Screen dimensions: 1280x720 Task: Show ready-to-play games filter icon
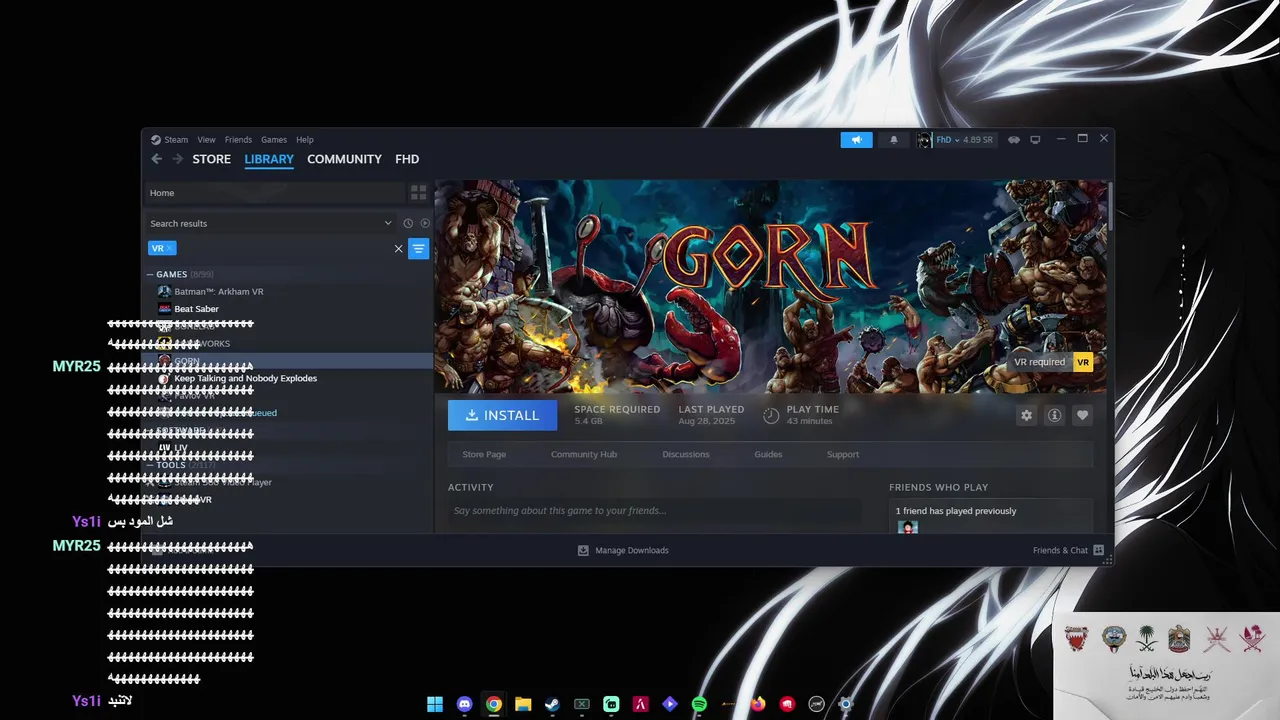pos(424,223)
